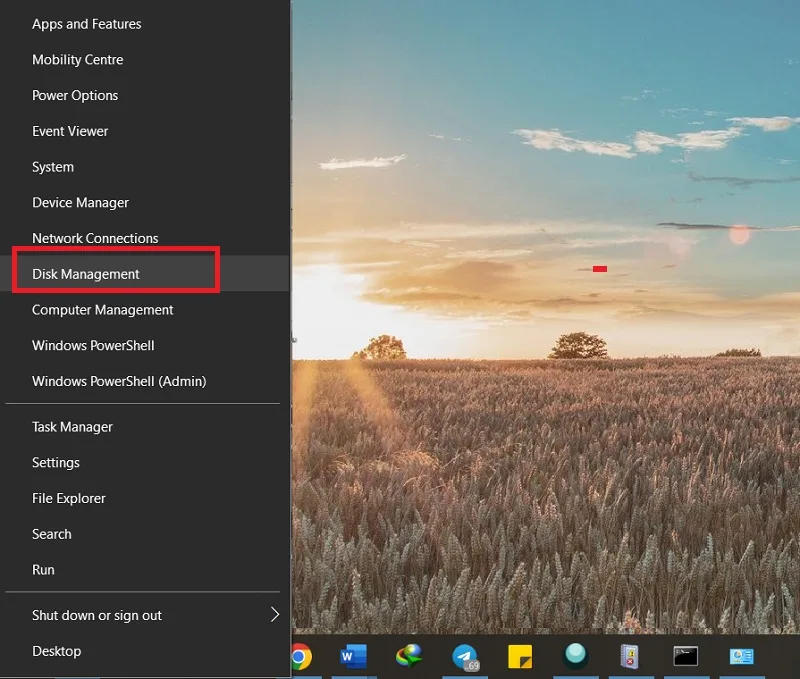This screenshot has width=800, height=679.
Task: Launch Event Viewer
Action: 145,131
